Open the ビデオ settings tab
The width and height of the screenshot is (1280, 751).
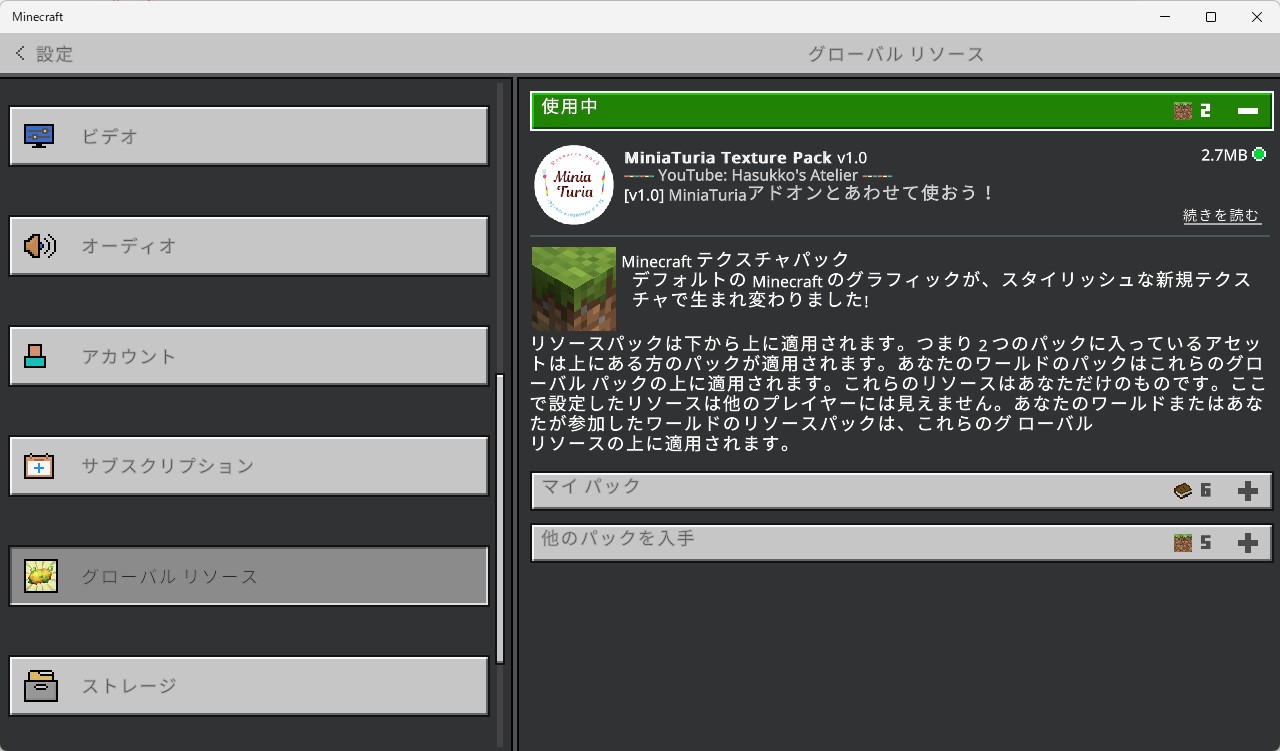249,136
